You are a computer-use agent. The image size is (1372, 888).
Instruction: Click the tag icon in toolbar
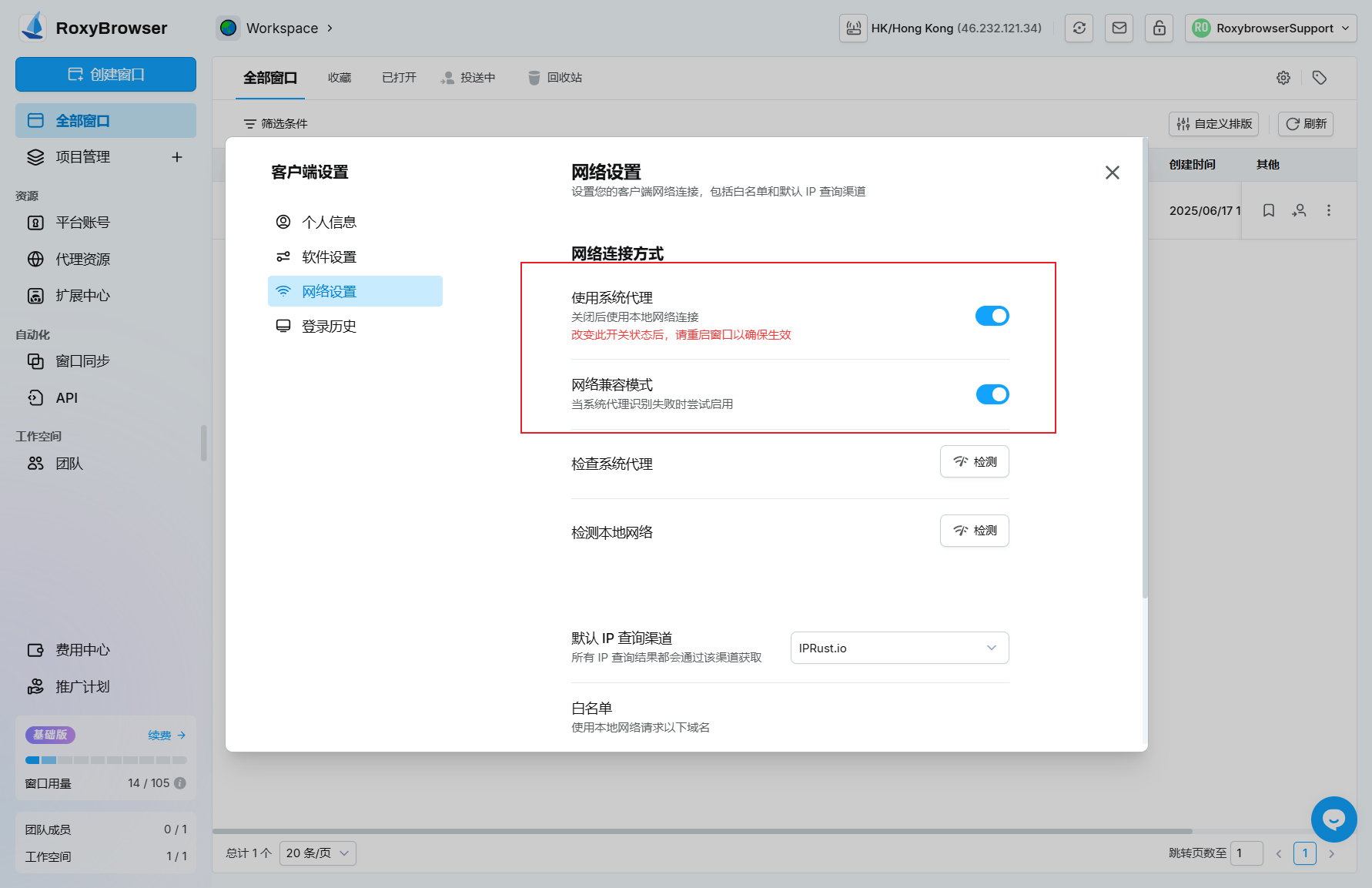(x=1319, y=78)
